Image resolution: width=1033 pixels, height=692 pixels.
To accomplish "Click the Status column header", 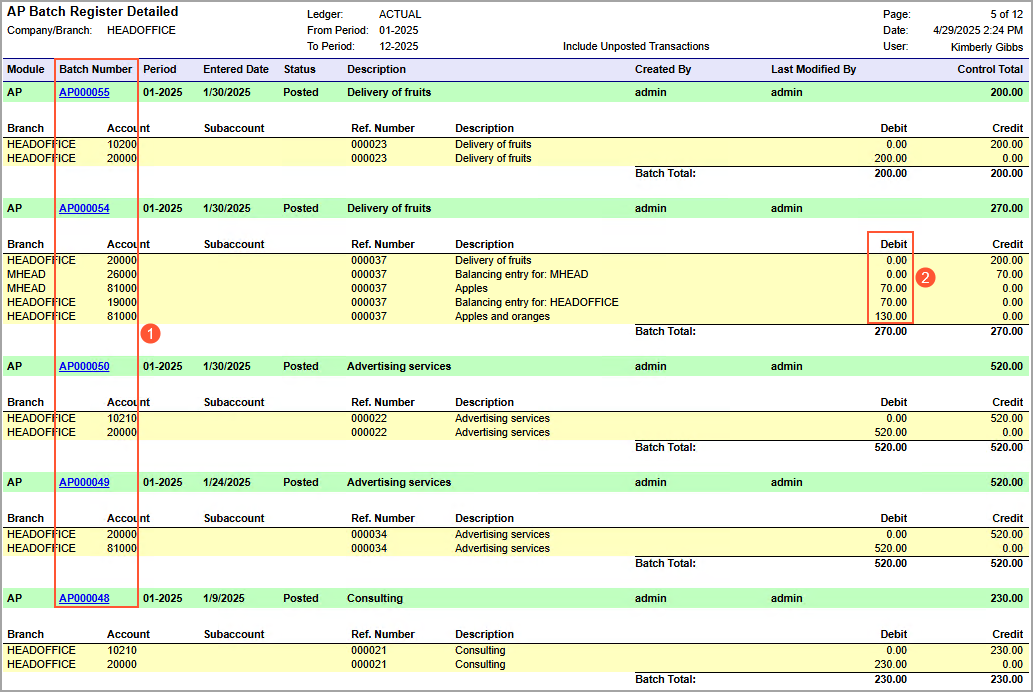I will tap(300, 69).
